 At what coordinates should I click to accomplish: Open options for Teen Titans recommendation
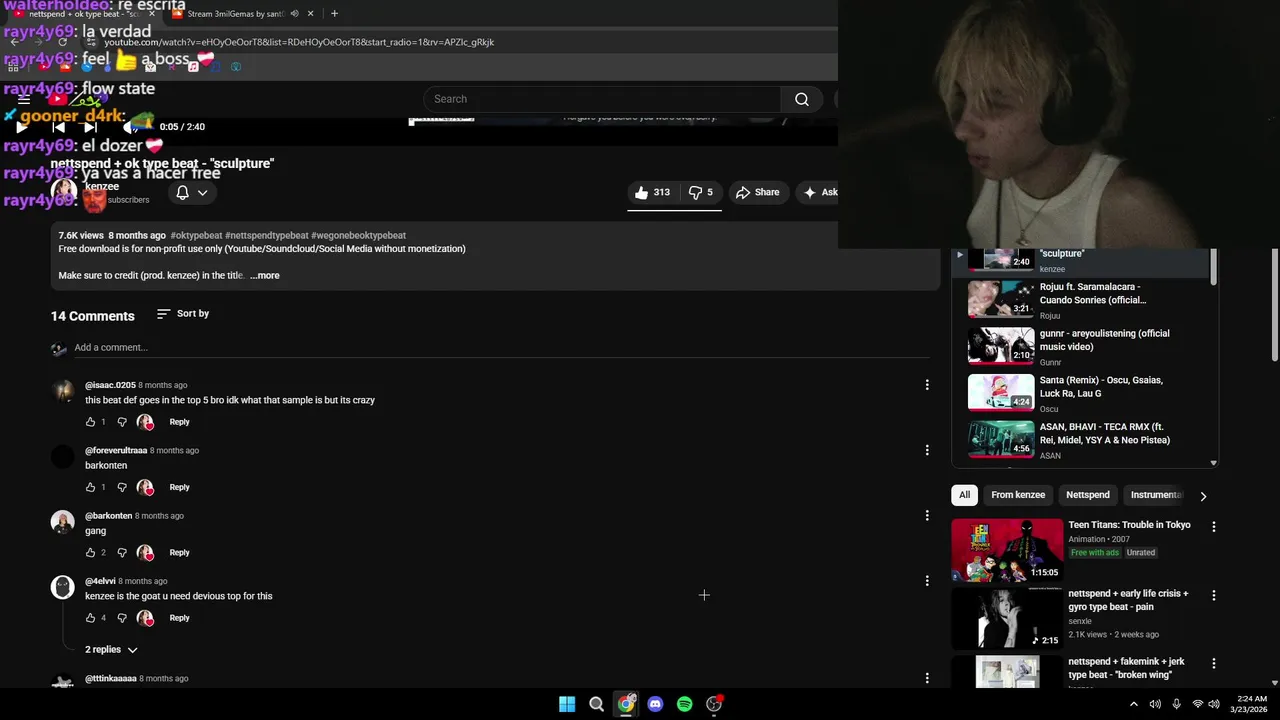click(1214, 527)
